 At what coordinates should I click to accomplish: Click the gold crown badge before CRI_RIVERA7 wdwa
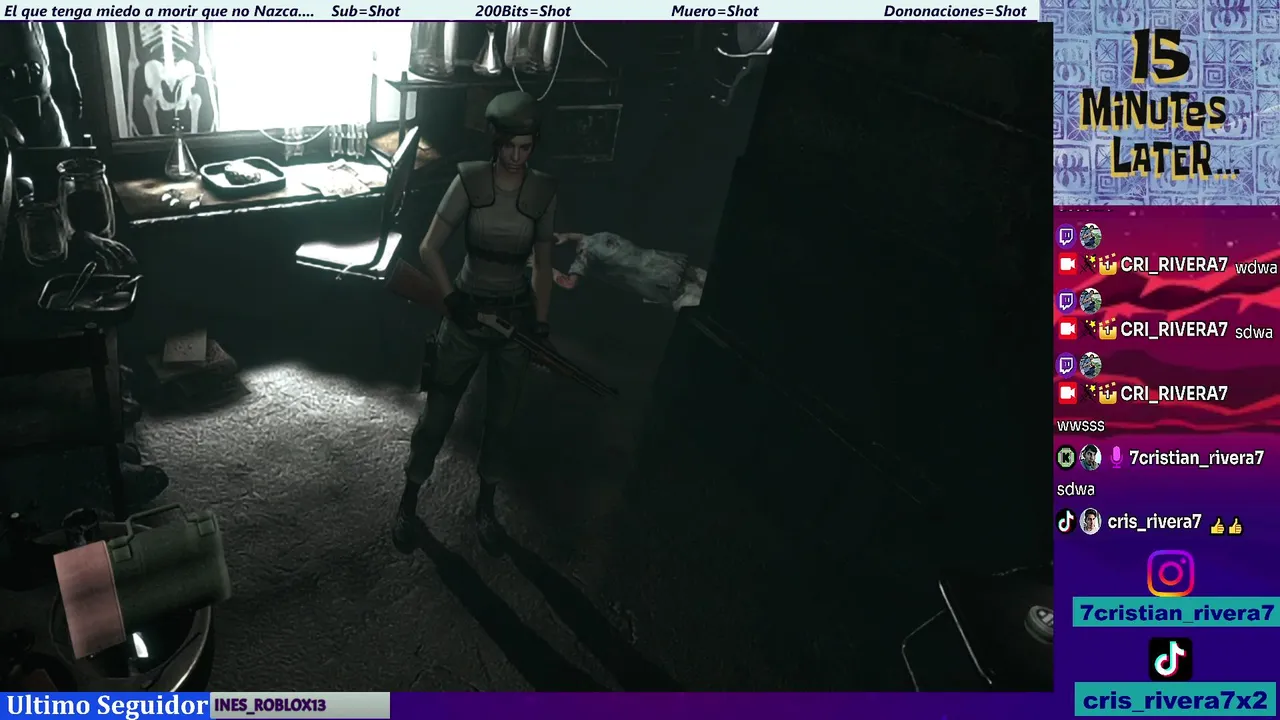[1107, 265]
